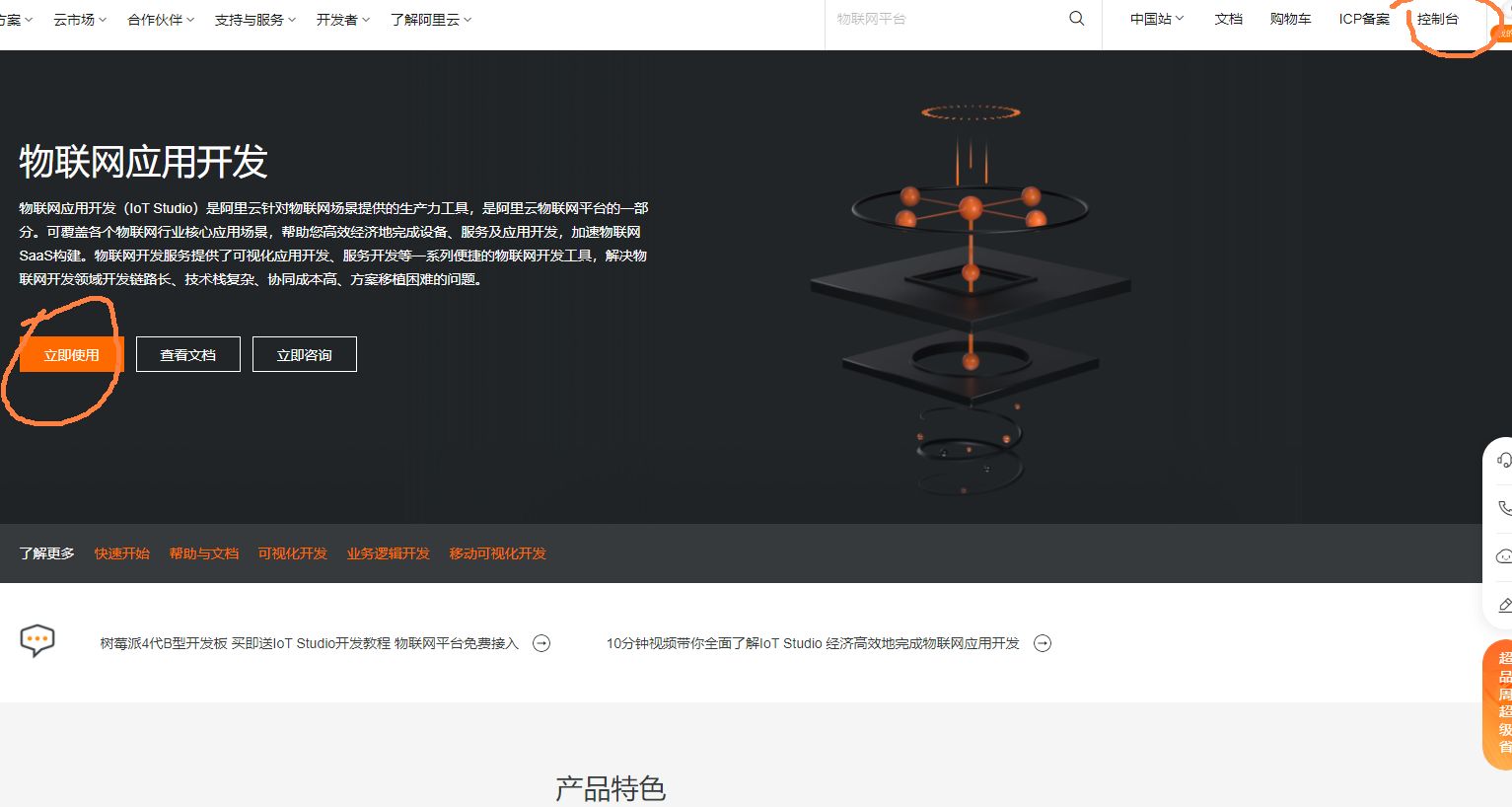The image size is (1512, 807).
Task: Open the 中国站 region dropdown
Action: point(1157,19)
